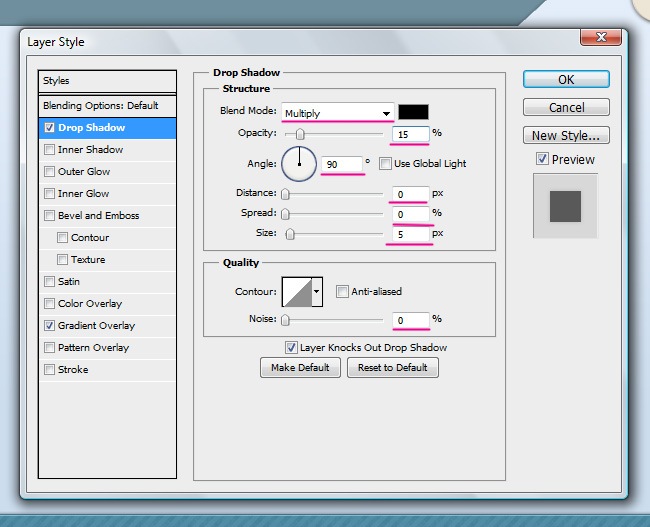Viewport: 650px width, 527px height.
Task: Click the style preview thumbnail
Action: pyautogui.click(x=565, y=205)
